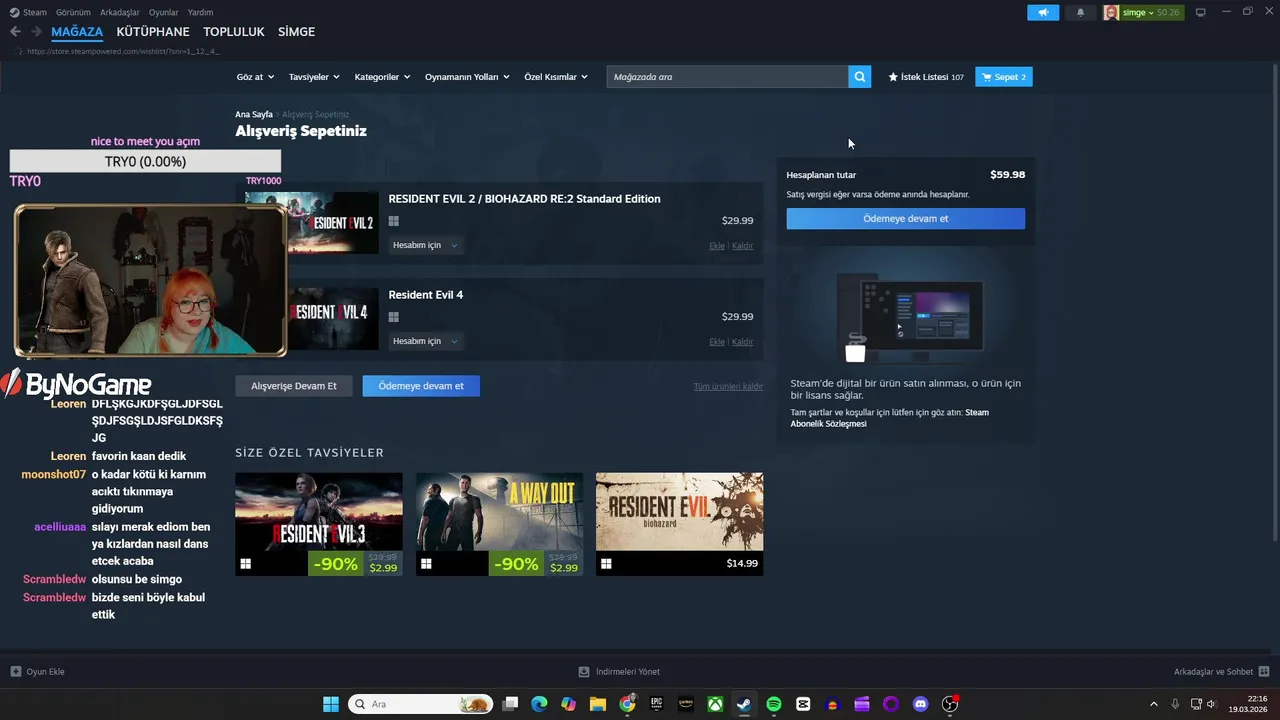Expand the Kategoriler dropdown
1280x720 pixels.
click(383, 77)
